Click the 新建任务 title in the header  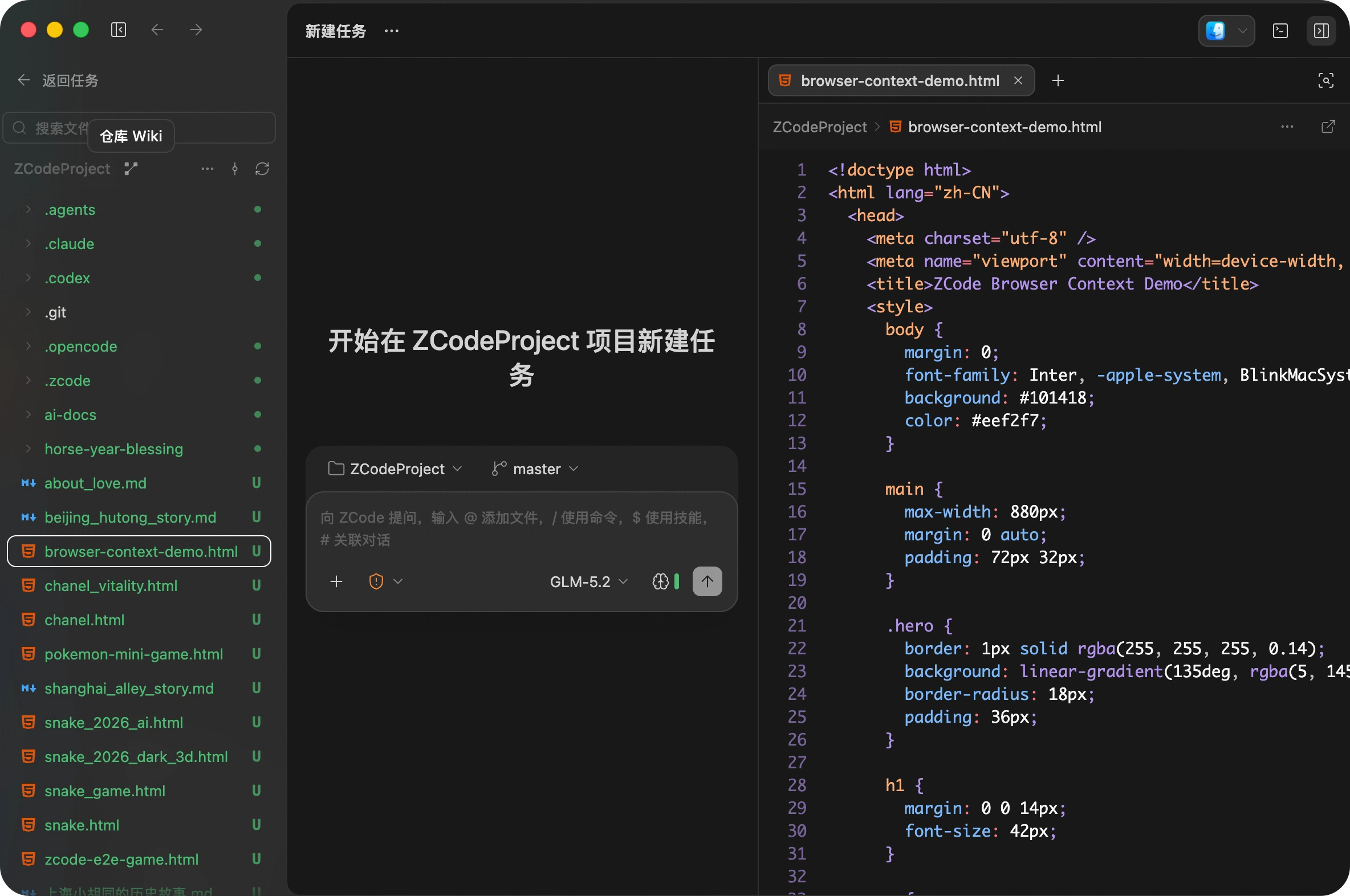click(x=335, y=31)
